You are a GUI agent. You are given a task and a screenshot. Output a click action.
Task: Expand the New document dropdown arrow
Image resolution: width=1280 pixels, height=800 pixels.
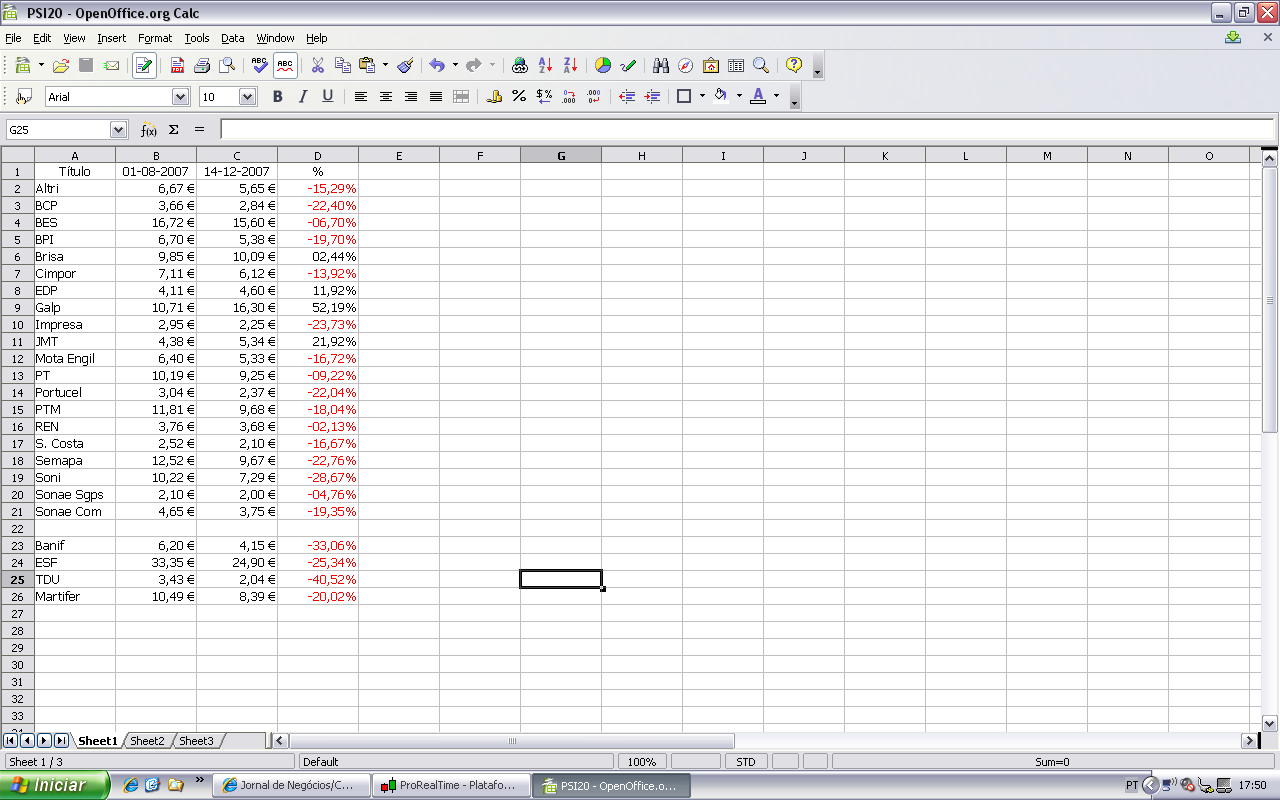click(x=41, y=66)
